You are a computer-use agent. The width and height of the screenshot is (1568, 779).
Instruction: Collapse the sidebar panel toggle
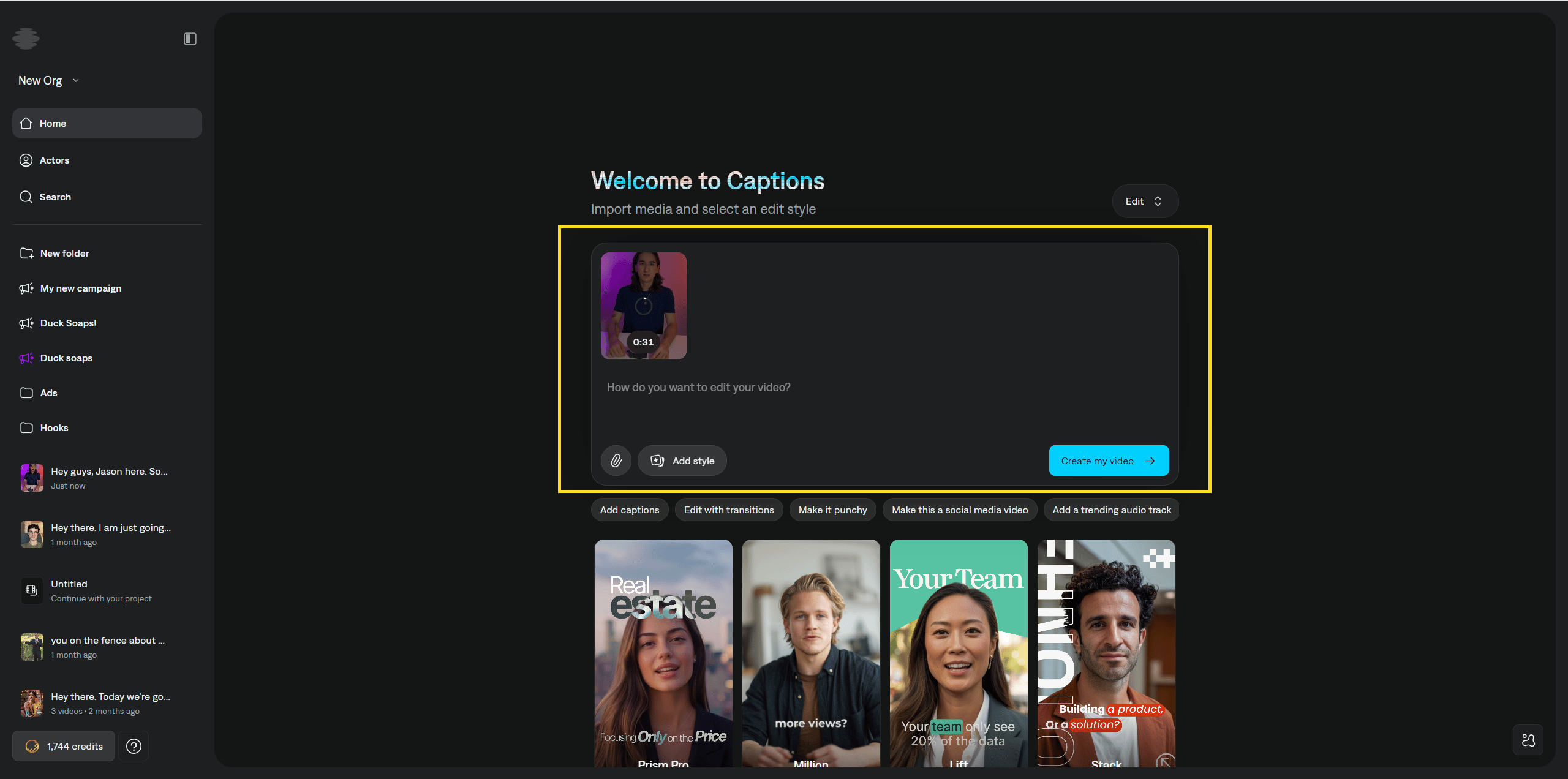190,39
